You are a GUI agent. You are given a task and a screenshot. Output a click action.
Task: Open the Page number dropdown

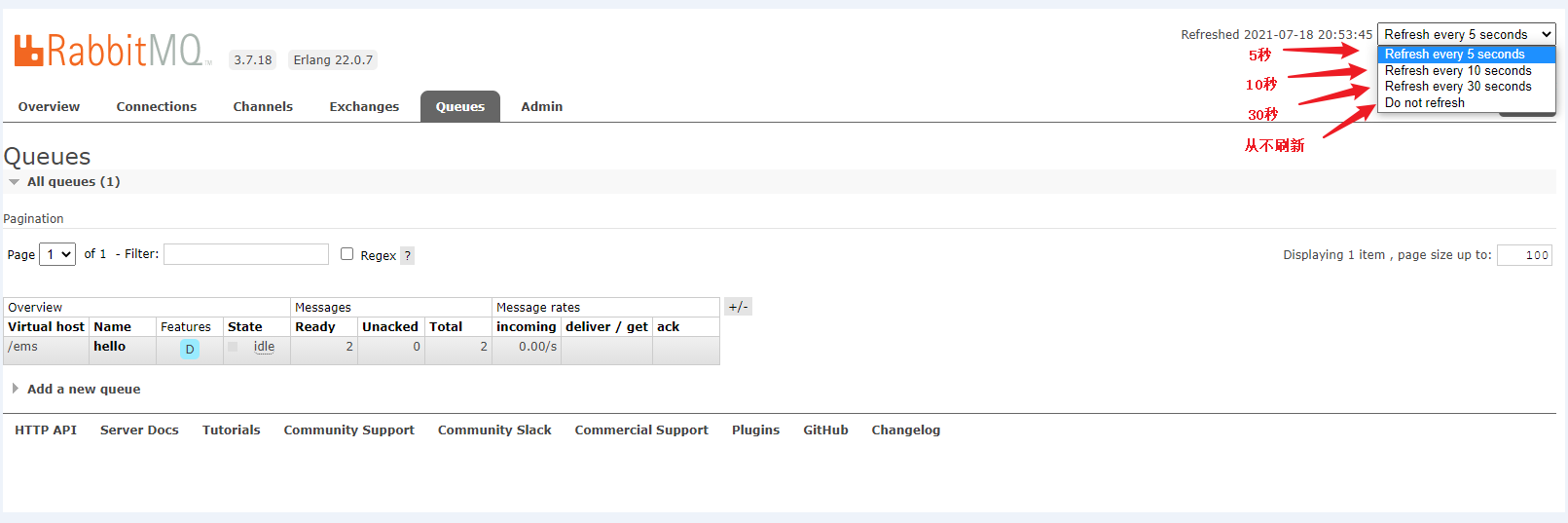[x=57, y=254]
